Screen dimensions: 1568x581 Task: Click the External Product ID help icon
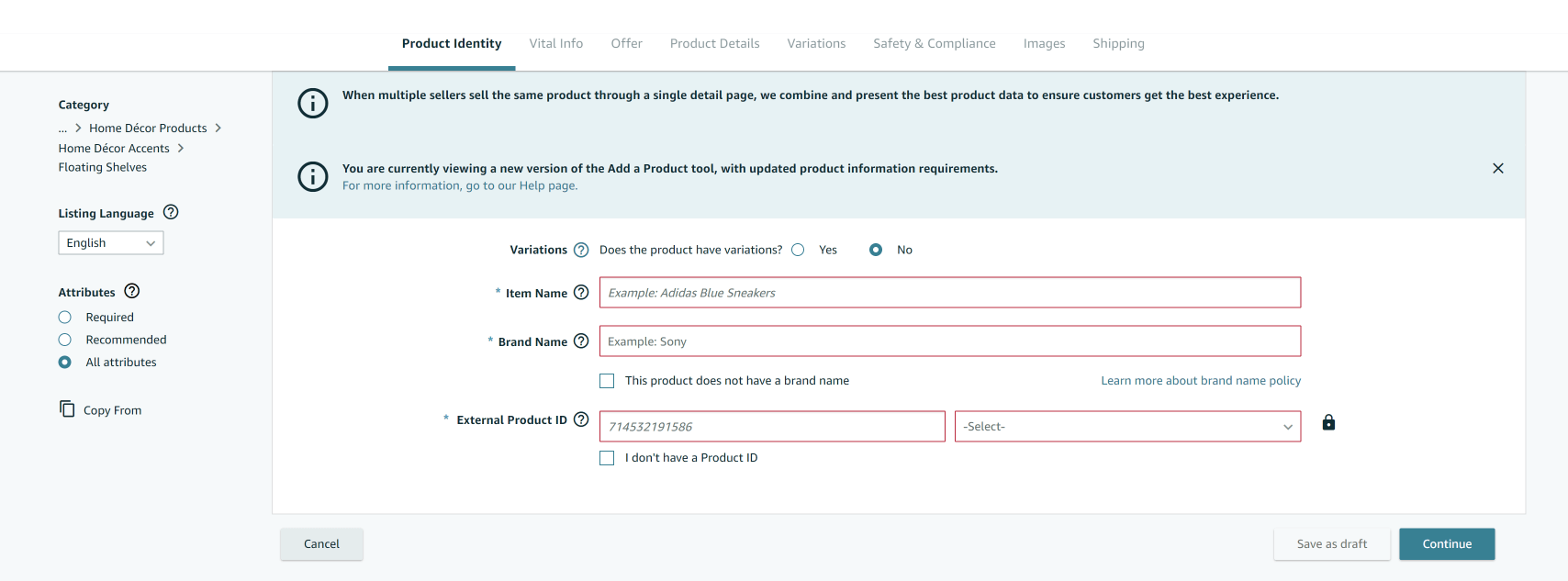click(581, 419)
